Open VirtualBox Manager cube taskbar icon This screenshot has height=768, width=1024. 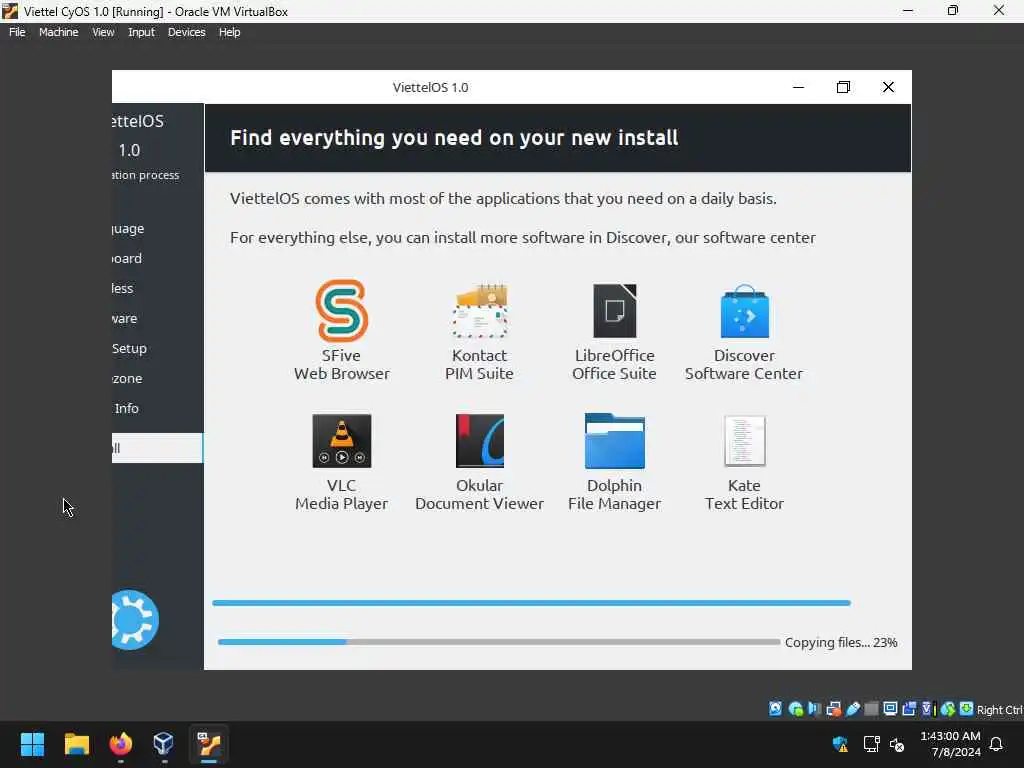tap(163, 744)
